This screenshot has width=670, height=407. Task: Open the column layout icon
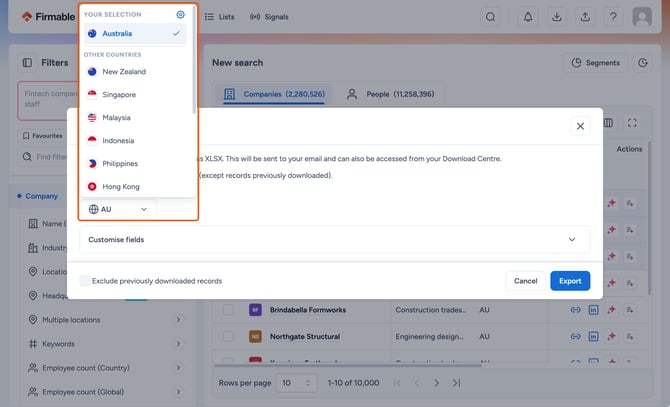pyautogui.click(x=608, y=123)
